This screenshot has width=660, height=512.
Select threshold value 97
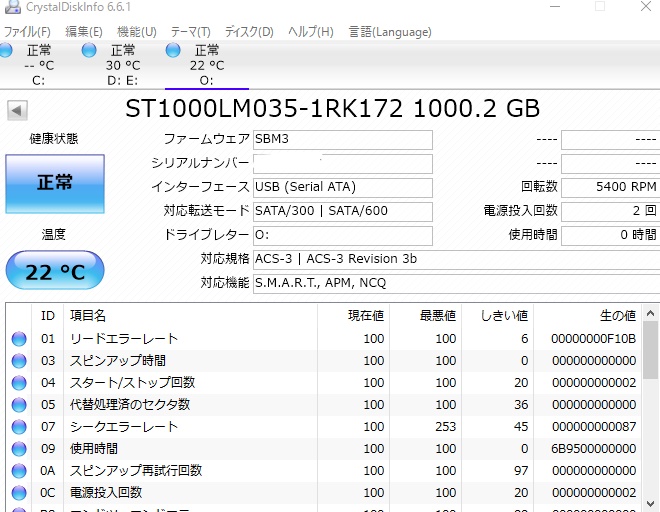(x=521, y=470)
